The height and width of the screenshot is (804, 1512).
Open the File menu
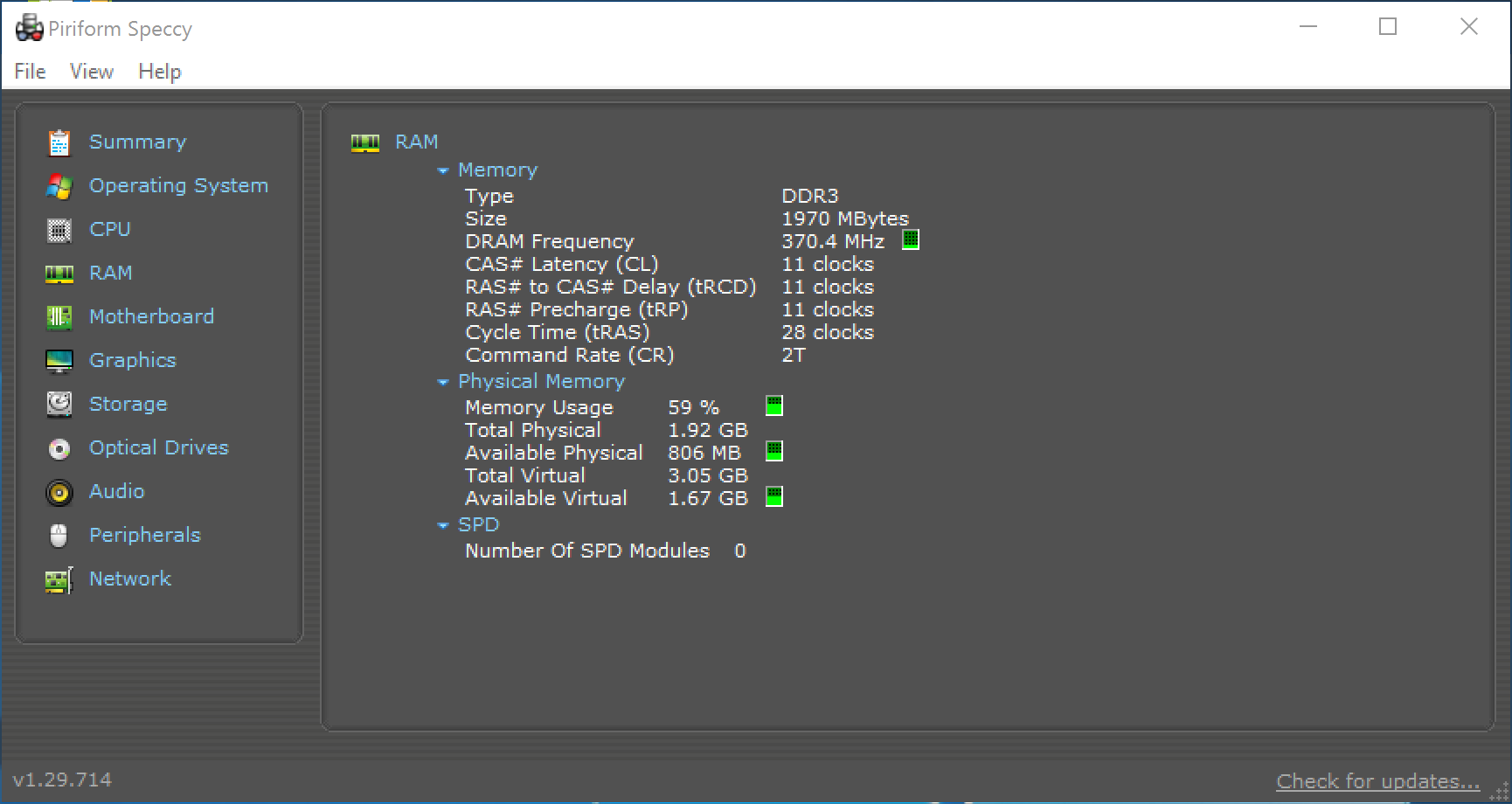[30, 72]
